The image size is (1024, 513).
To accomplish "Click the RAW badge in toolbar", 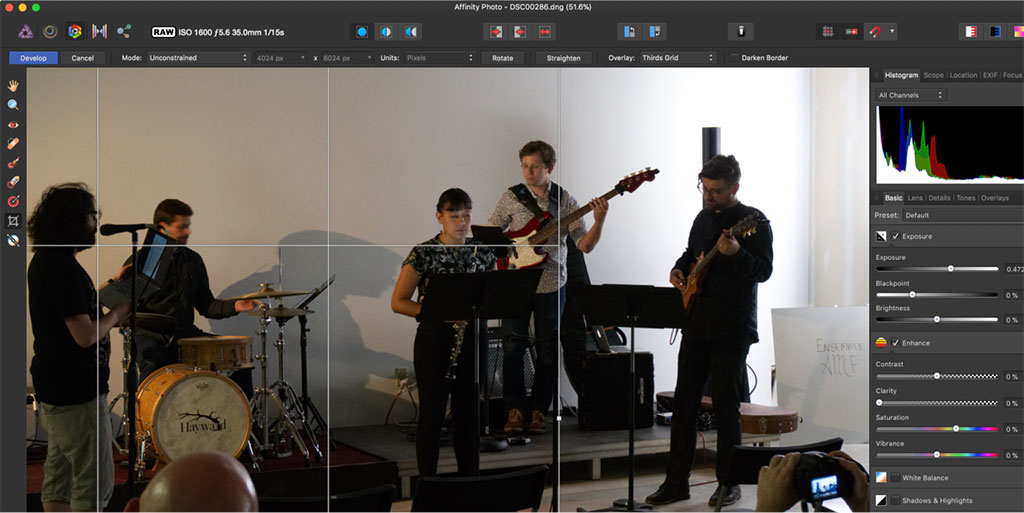I will click(x=163, y=32).
